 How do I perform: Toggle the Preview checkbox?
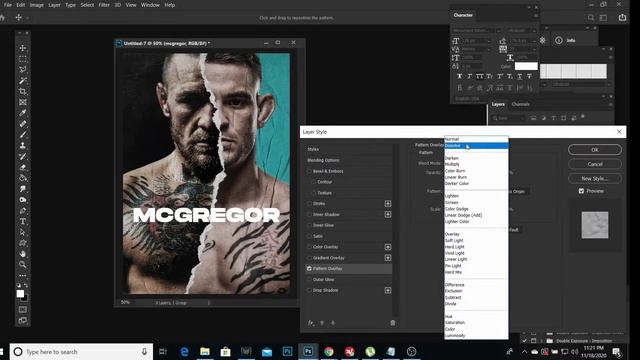(581, 191)
